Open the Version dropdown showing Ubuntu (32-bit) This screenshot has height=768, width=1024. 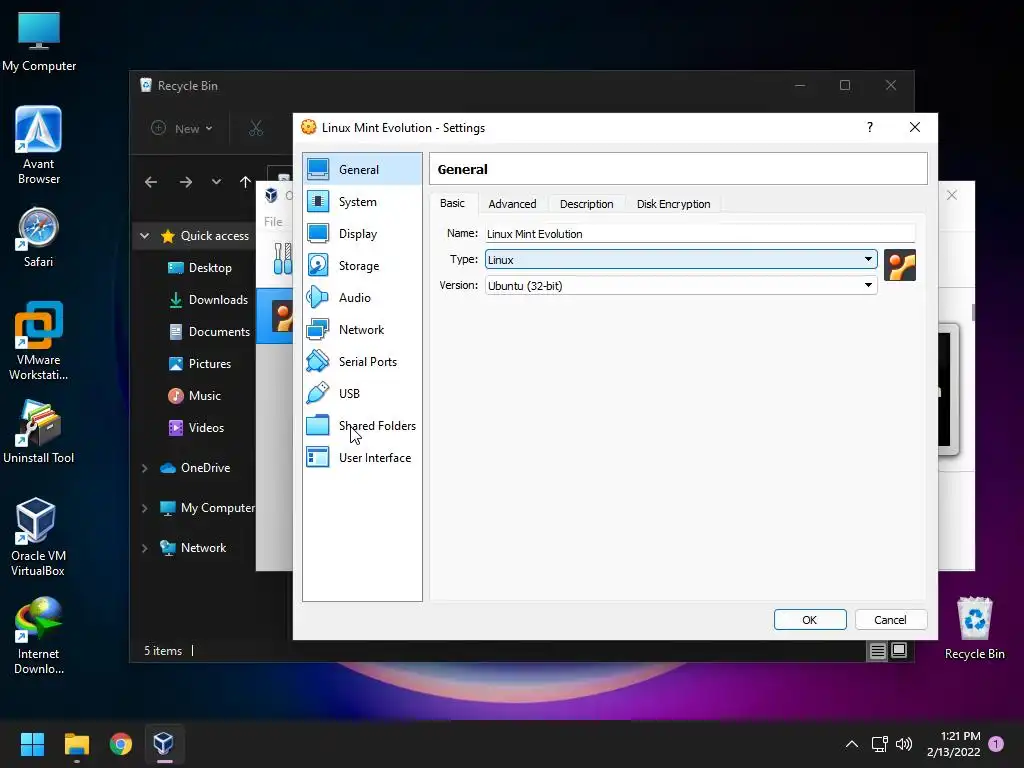pos(680,285)
